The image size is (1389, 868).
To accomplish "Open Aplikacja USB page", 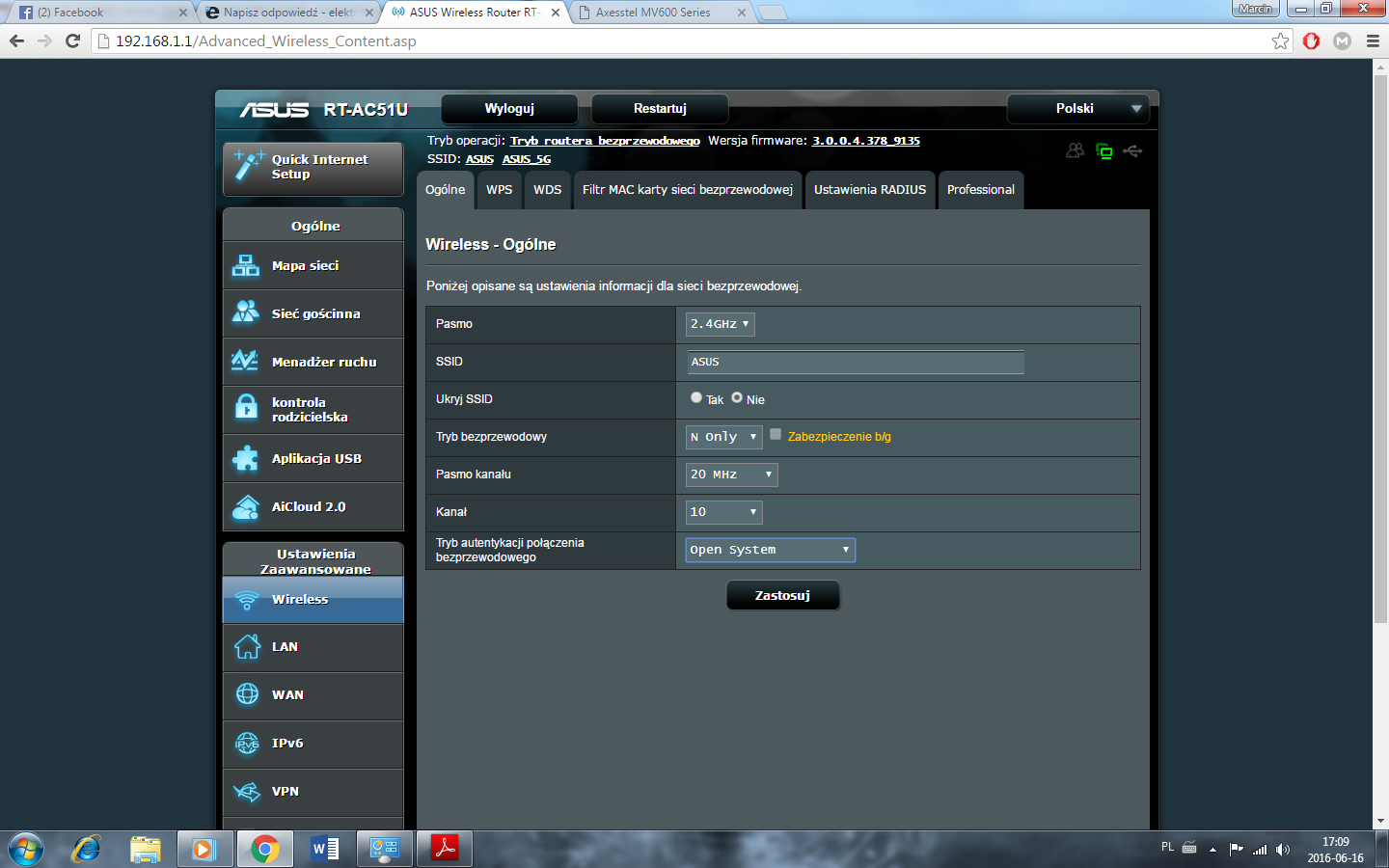I will 313,458.
